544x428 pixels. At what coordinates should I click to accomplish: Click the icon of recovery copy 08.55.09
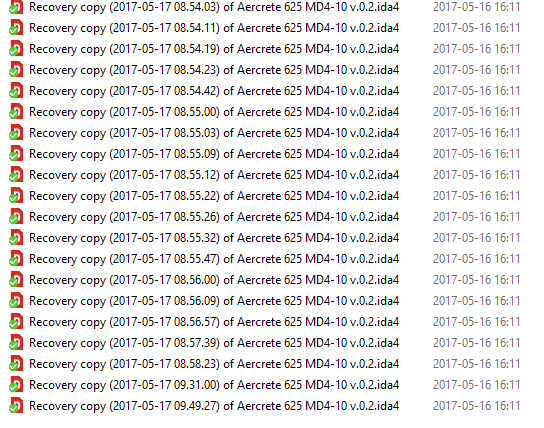(16, 154)
